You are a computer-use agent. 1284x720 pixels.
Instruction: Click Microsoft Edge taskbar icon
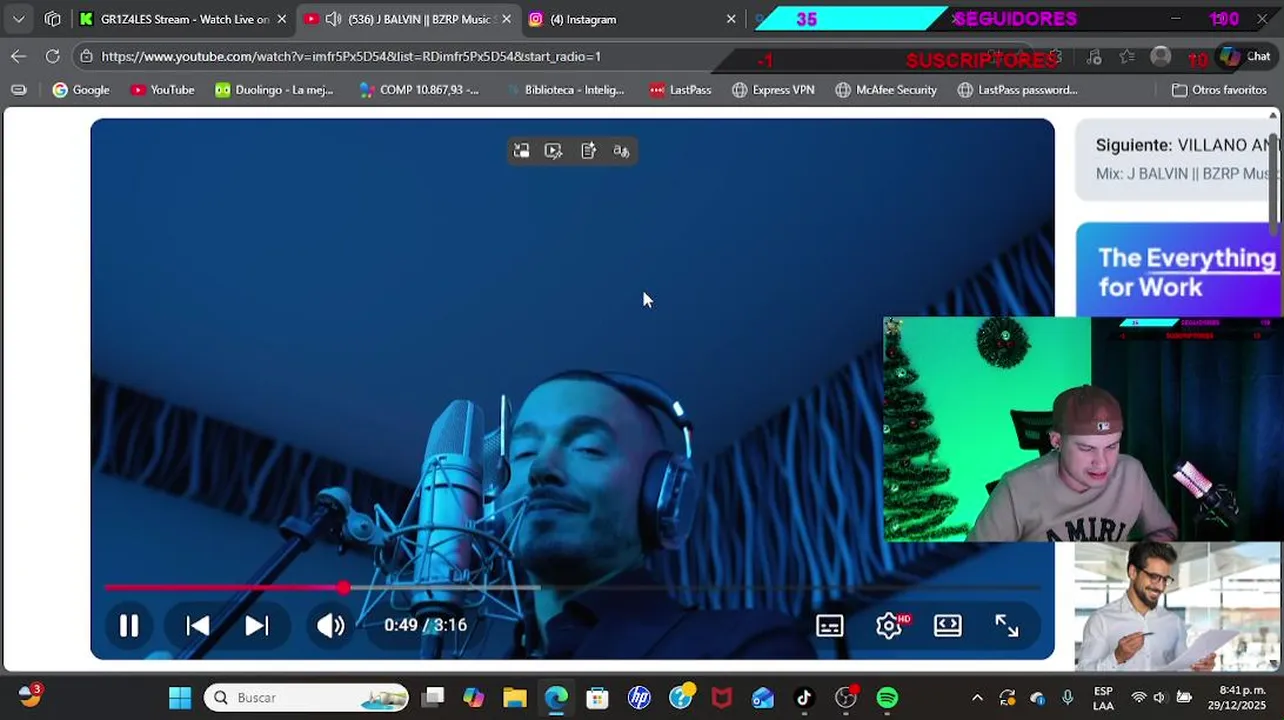556,698
